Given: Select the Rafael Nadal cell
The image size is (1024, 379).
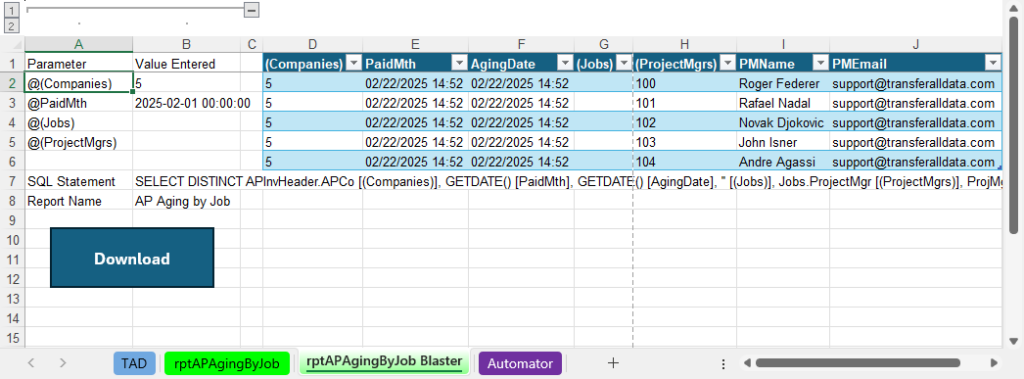Looking at the screenshot, I should click(x=783, y=103).
